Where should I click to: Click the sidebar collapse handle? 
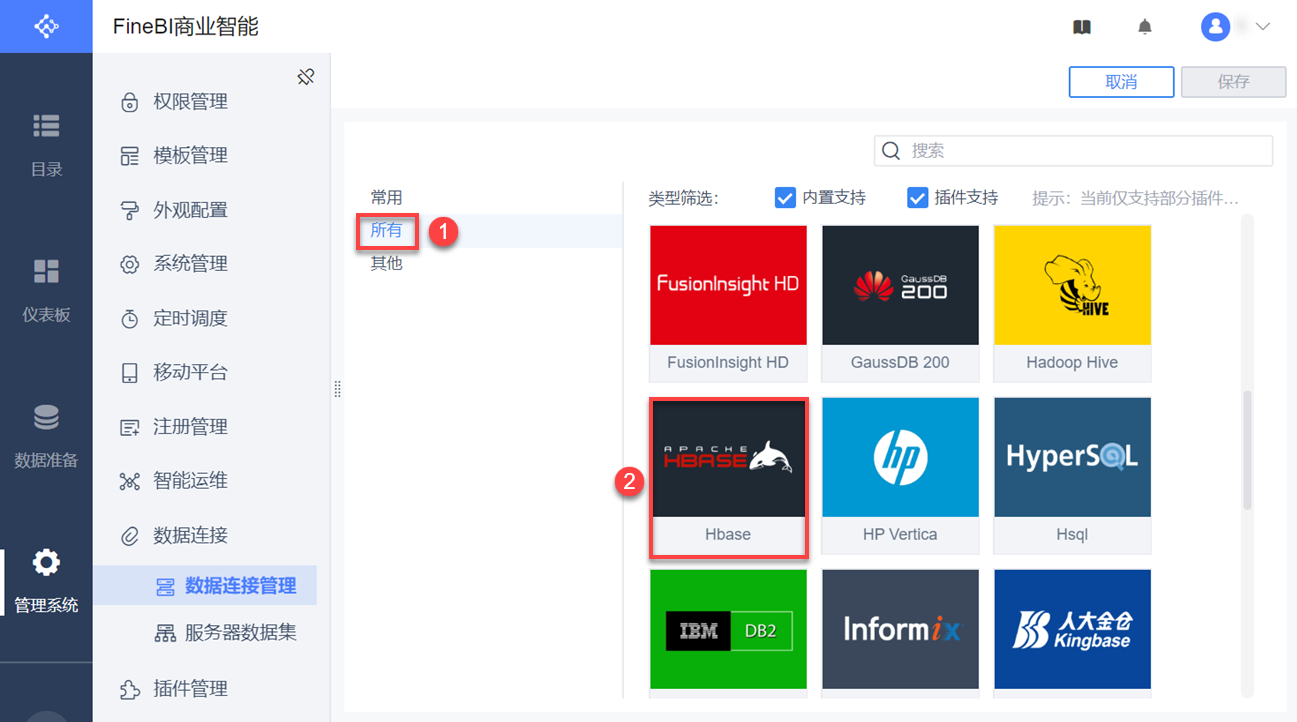[337, 389]
